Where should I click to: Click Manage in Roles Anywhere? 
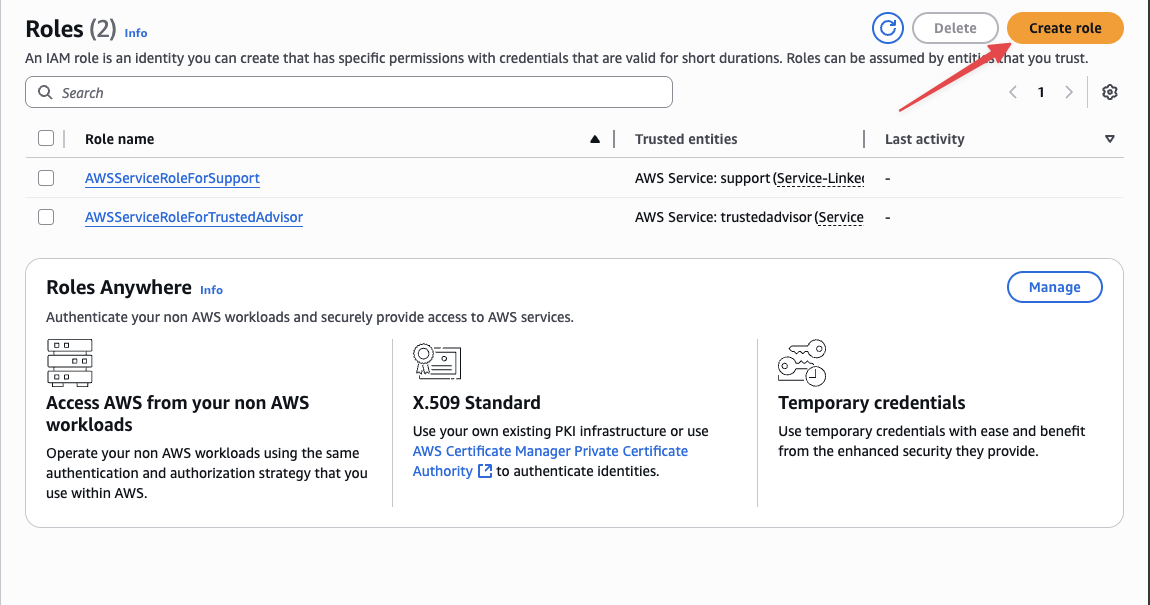(1055, 287)
